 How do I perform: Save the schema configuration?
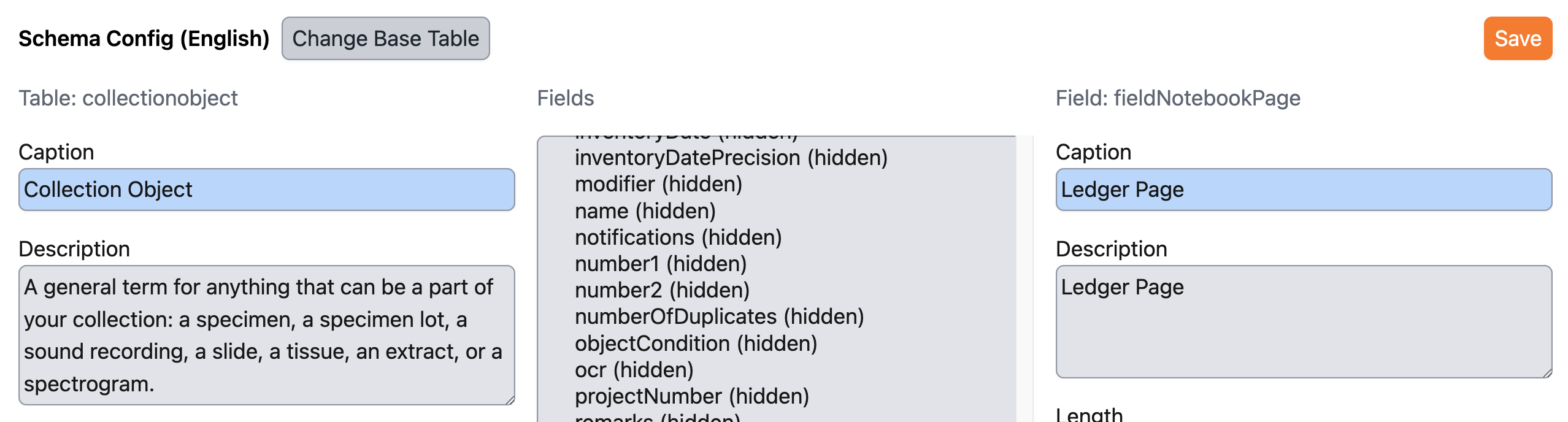[x=1517, y=39]
